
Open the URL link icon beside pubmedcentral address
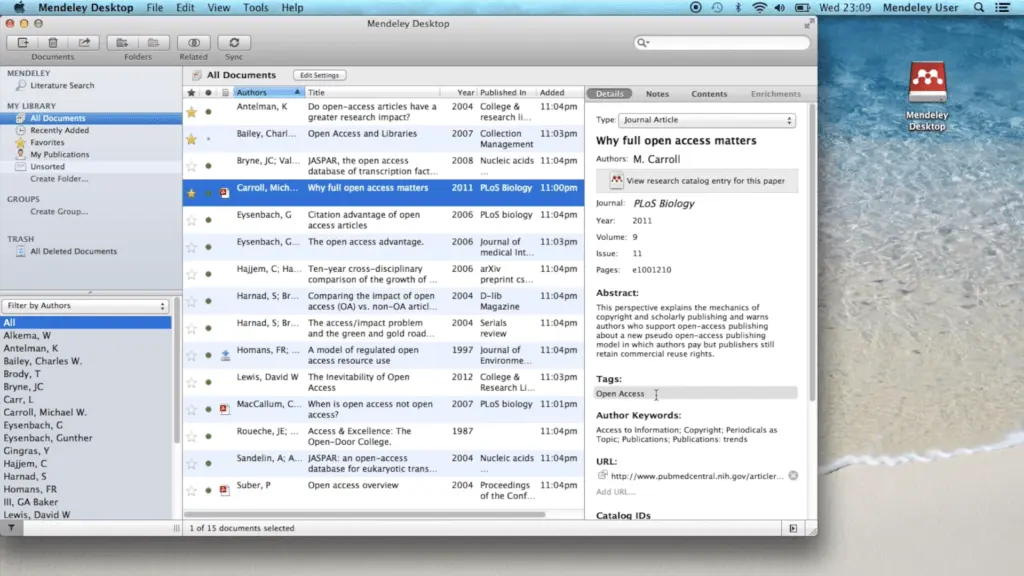[602, 475]
